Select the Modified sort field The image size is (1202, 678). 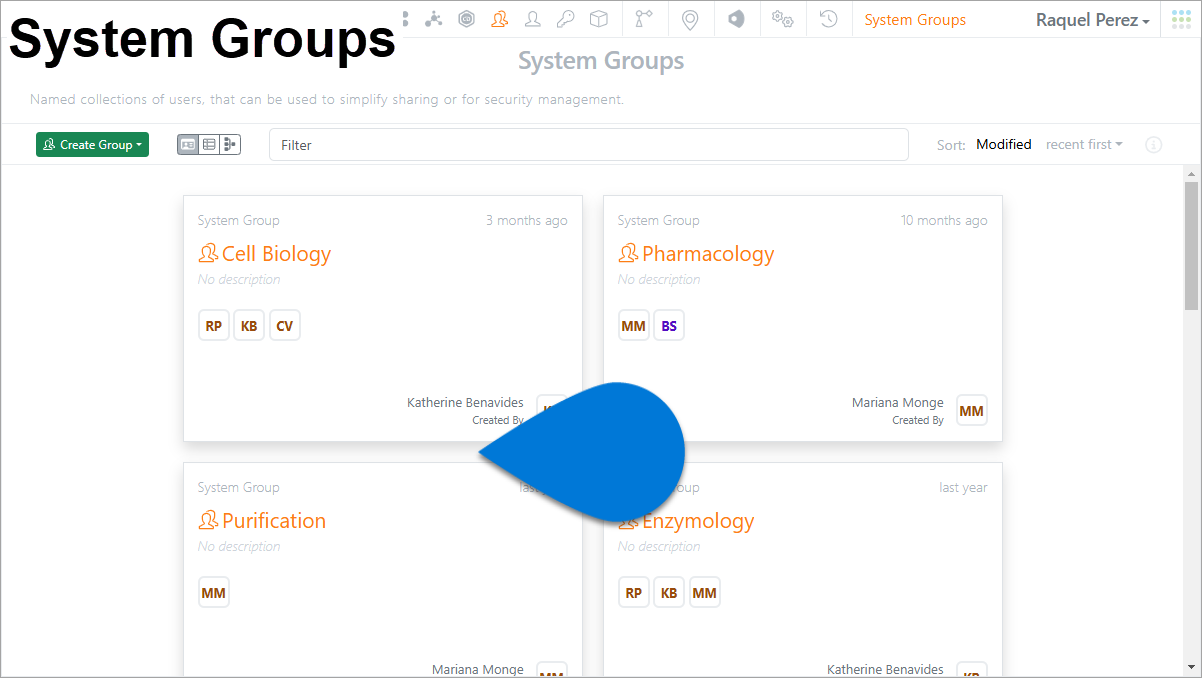pyautogui.click(x=1003, y=145)
